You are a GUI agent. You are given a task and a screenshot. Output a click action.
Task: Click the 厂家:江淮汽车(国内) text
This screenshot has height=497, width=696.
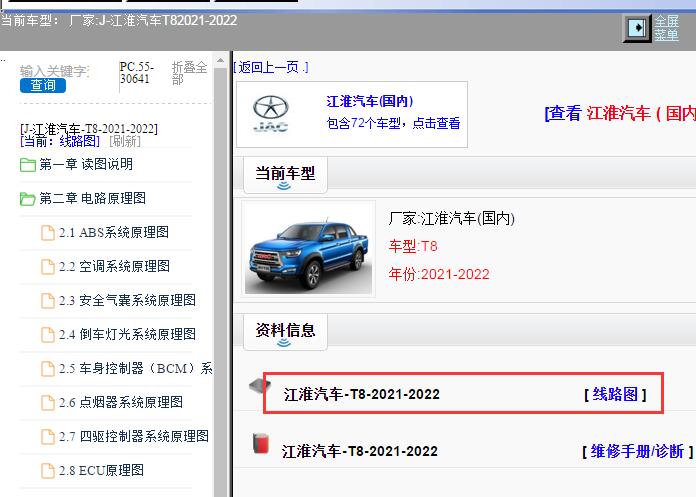click(x=451, y=218)
